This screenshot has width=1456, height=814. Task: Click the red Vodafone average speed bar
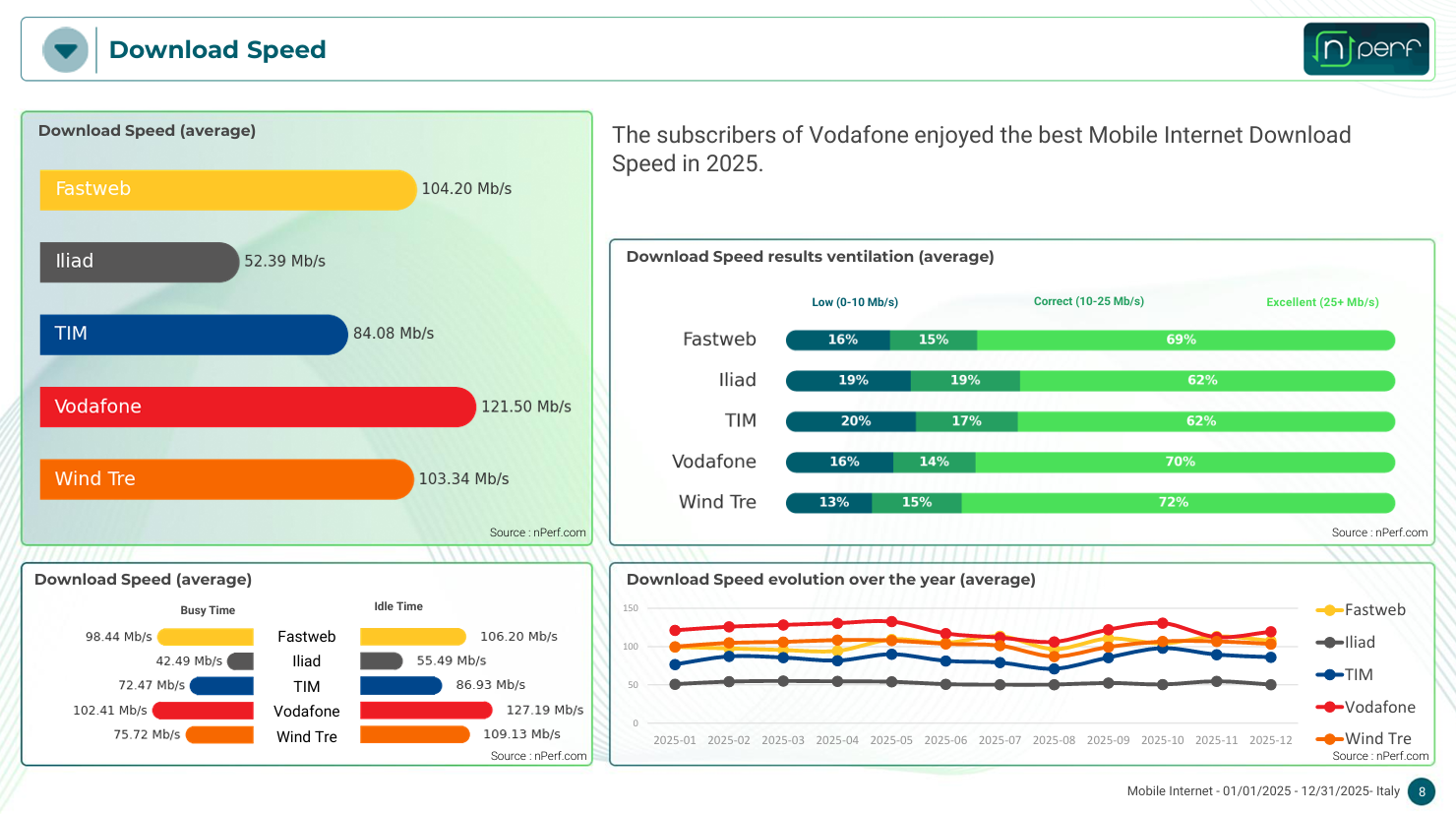pos(258,407)
